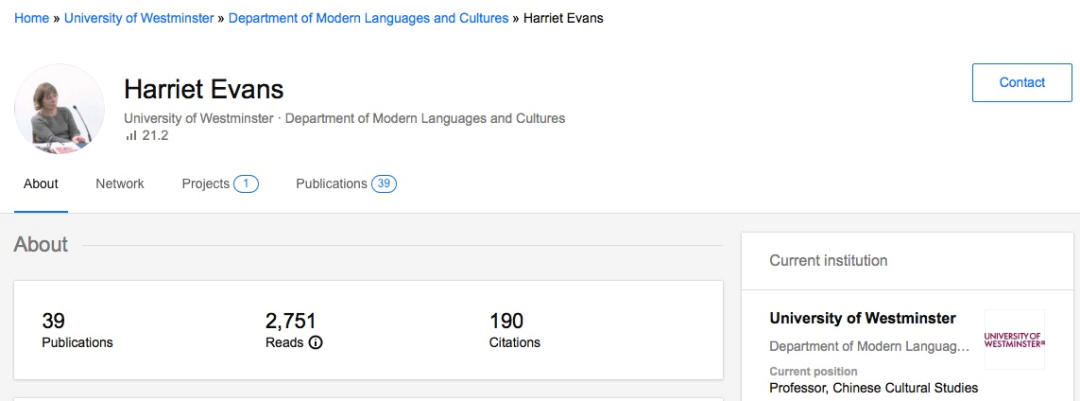Open University of Westminster breadcrumb link
This screenshot has height=401, width=1080.
139,19
